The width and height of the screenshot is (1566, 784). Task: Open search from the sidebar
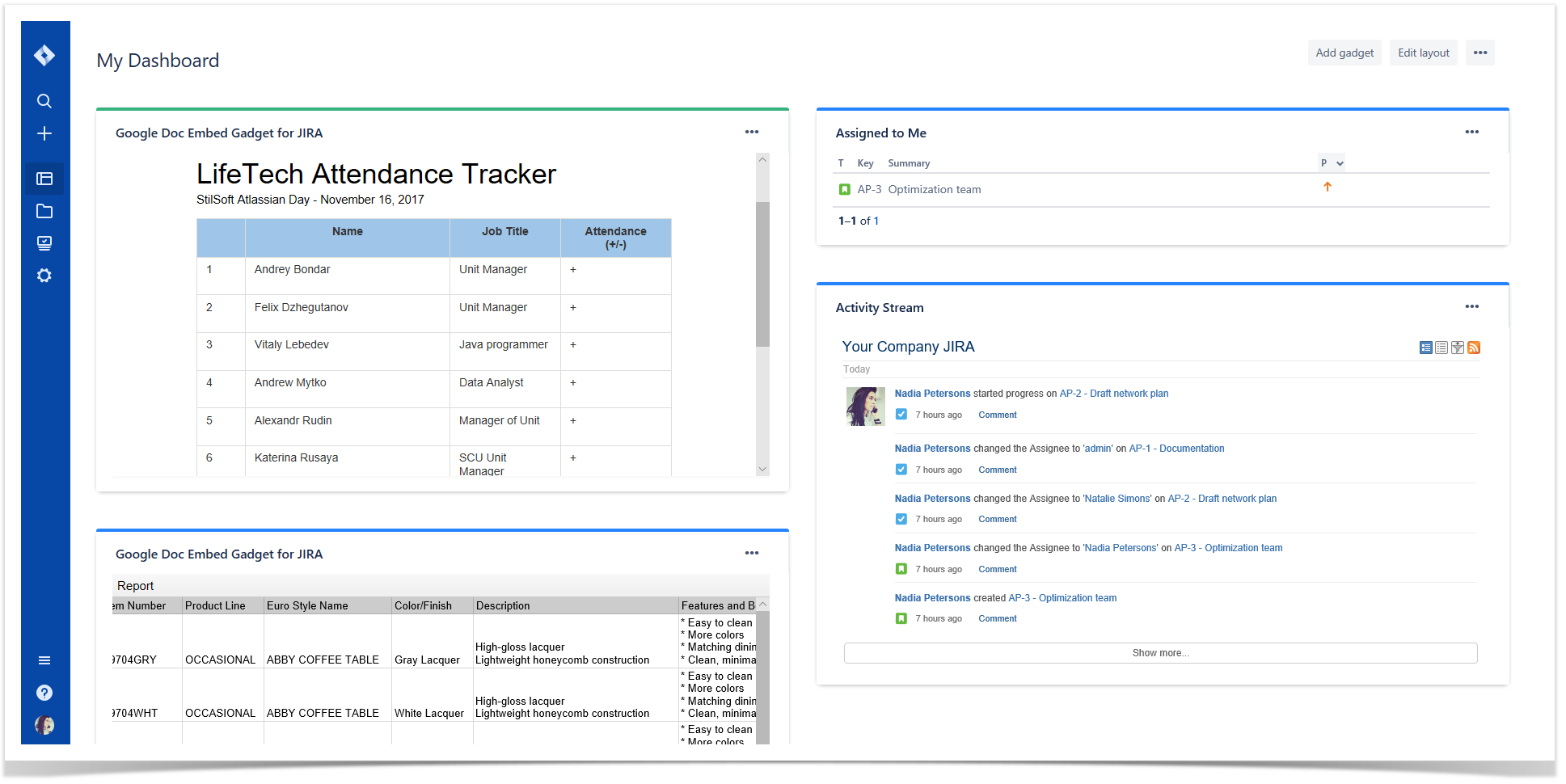click(44, 101)
